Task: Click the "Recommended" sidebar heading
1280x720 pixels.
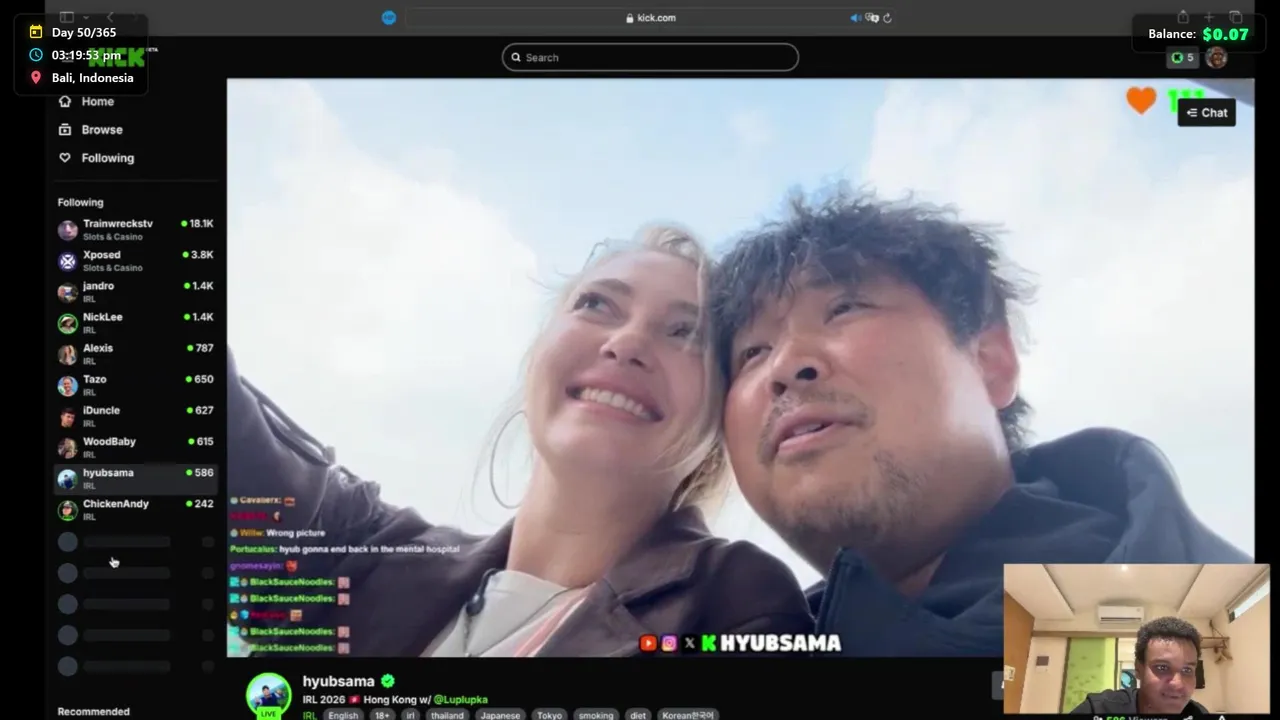Action: pyautogui.click(x=94, y=712)
